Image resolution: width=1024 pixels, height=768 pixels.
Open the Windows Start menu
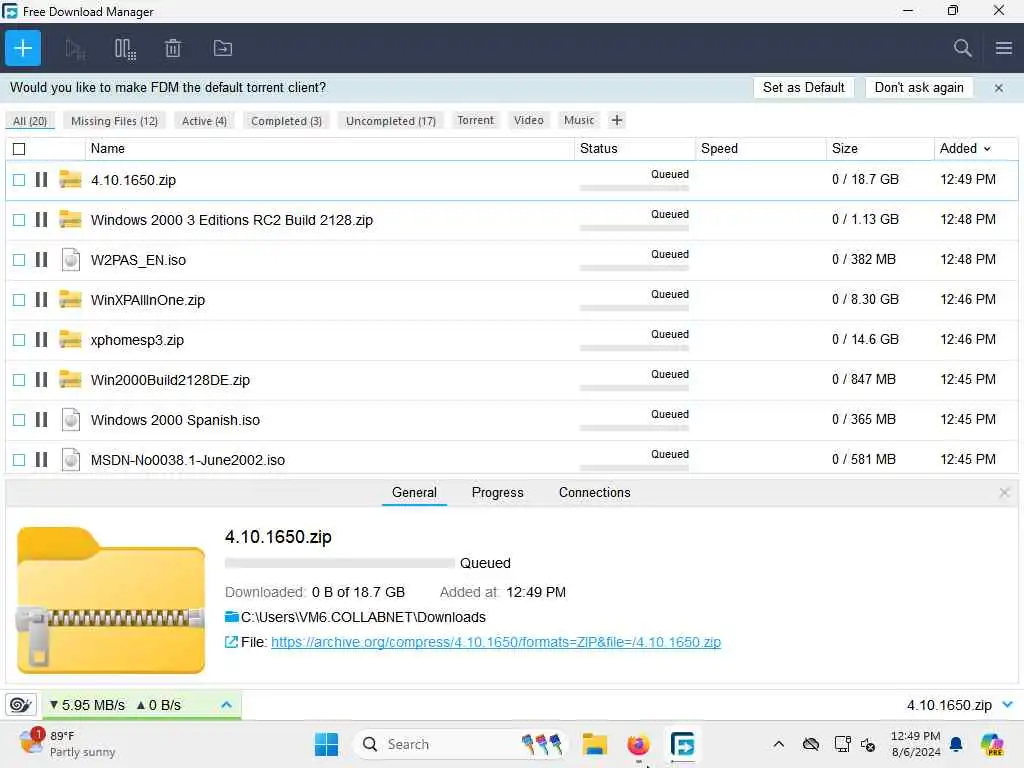[x=326, y=744]
